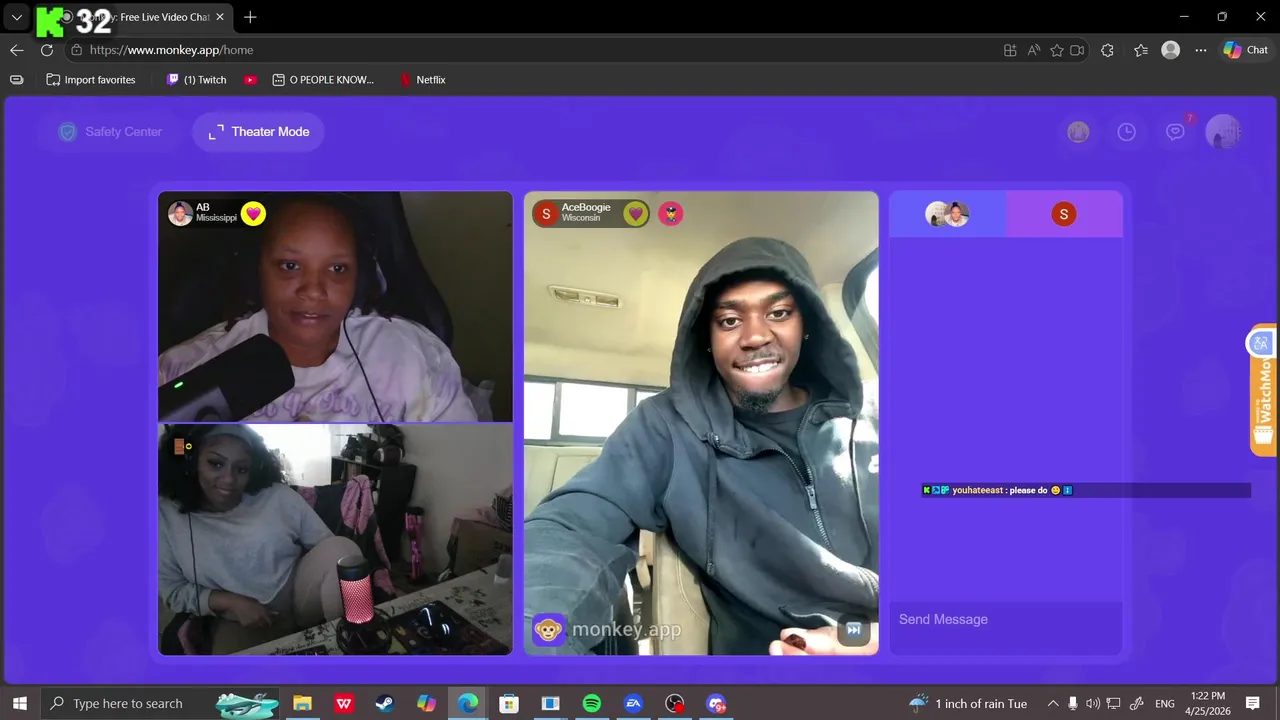The image size is (1280, 720).
Task: Open the O PEOPLE KNOW bookmark
Action: point(323,80)
